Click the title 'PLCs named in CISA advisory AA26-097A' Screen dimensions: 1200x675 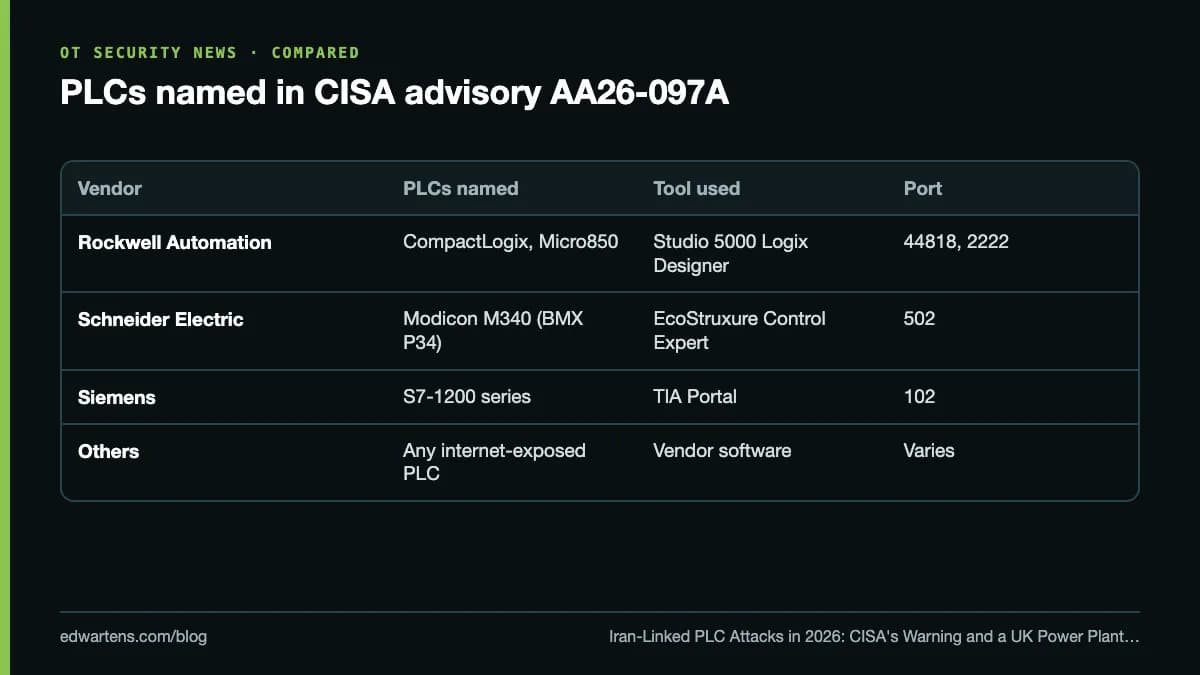coord(395,92)
